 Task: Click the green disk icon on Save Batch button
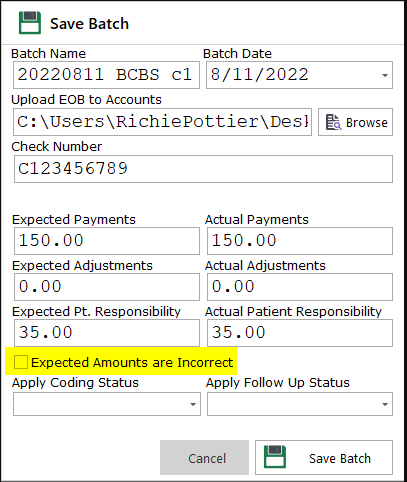275,457
